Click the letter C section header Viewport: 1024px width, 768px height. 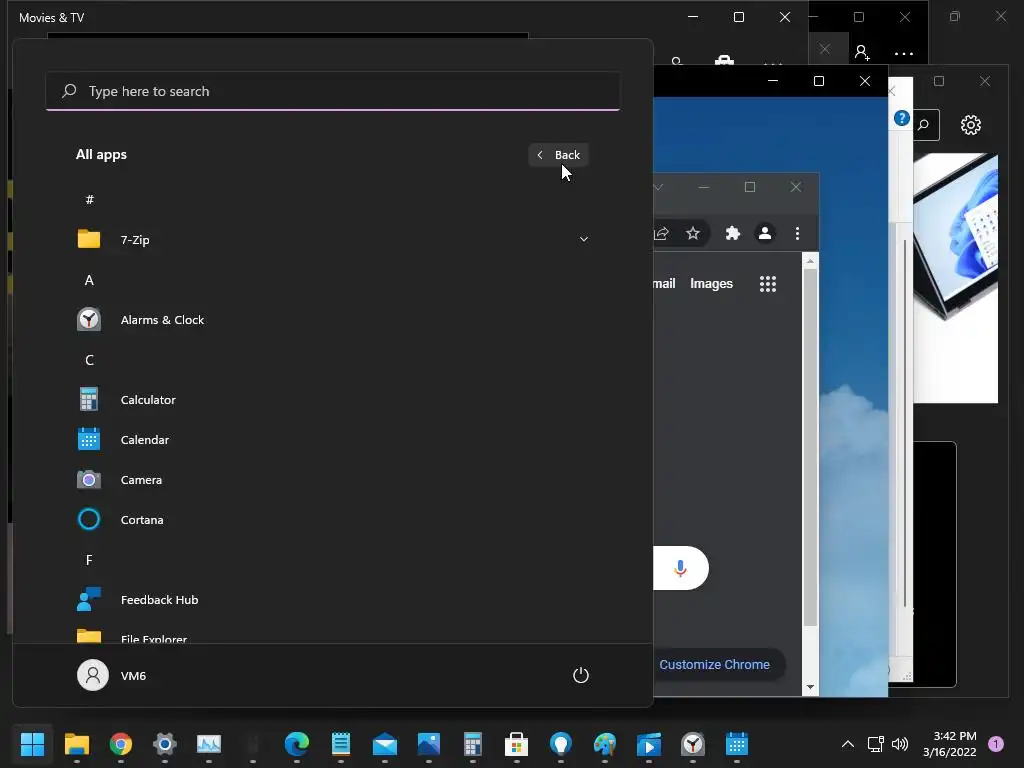(x=89, y=360)
